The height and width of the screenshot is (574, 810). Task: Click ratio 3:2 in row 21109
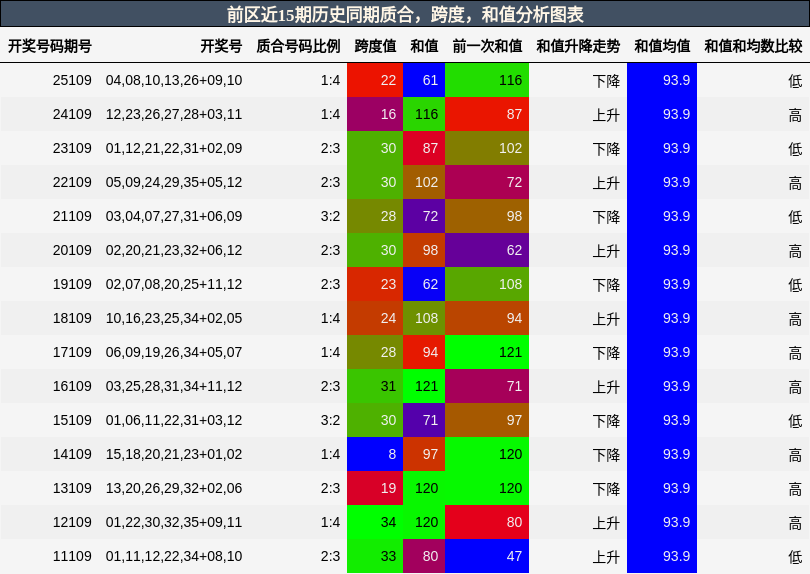click(331, 216)
